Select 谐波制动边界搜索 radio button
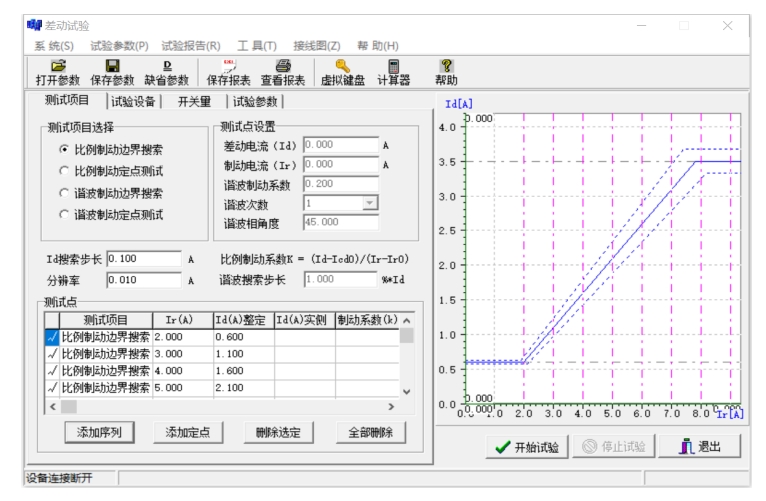 tap(63, 193)
